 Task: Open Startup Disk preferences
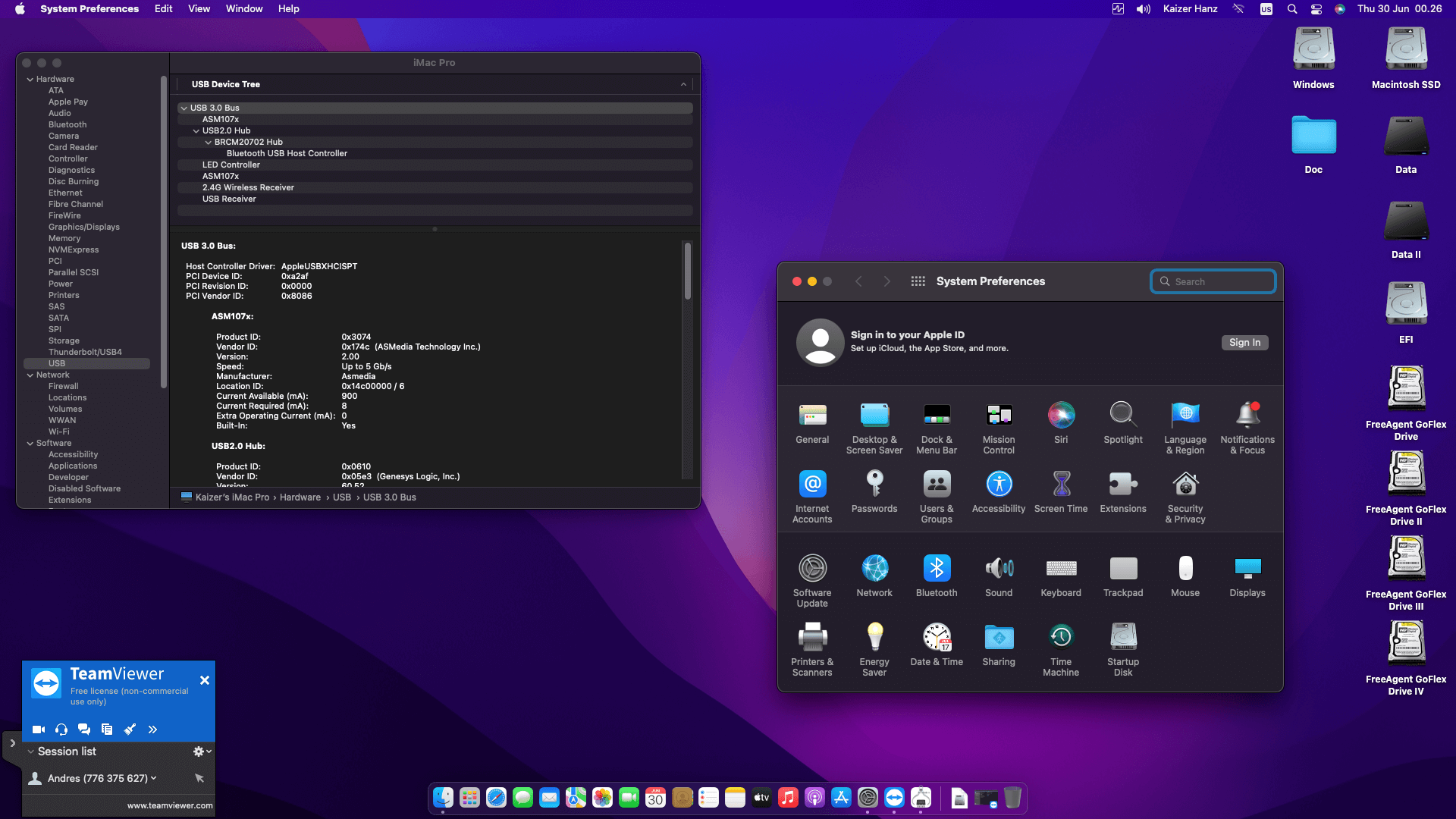tap(1122, 638)
